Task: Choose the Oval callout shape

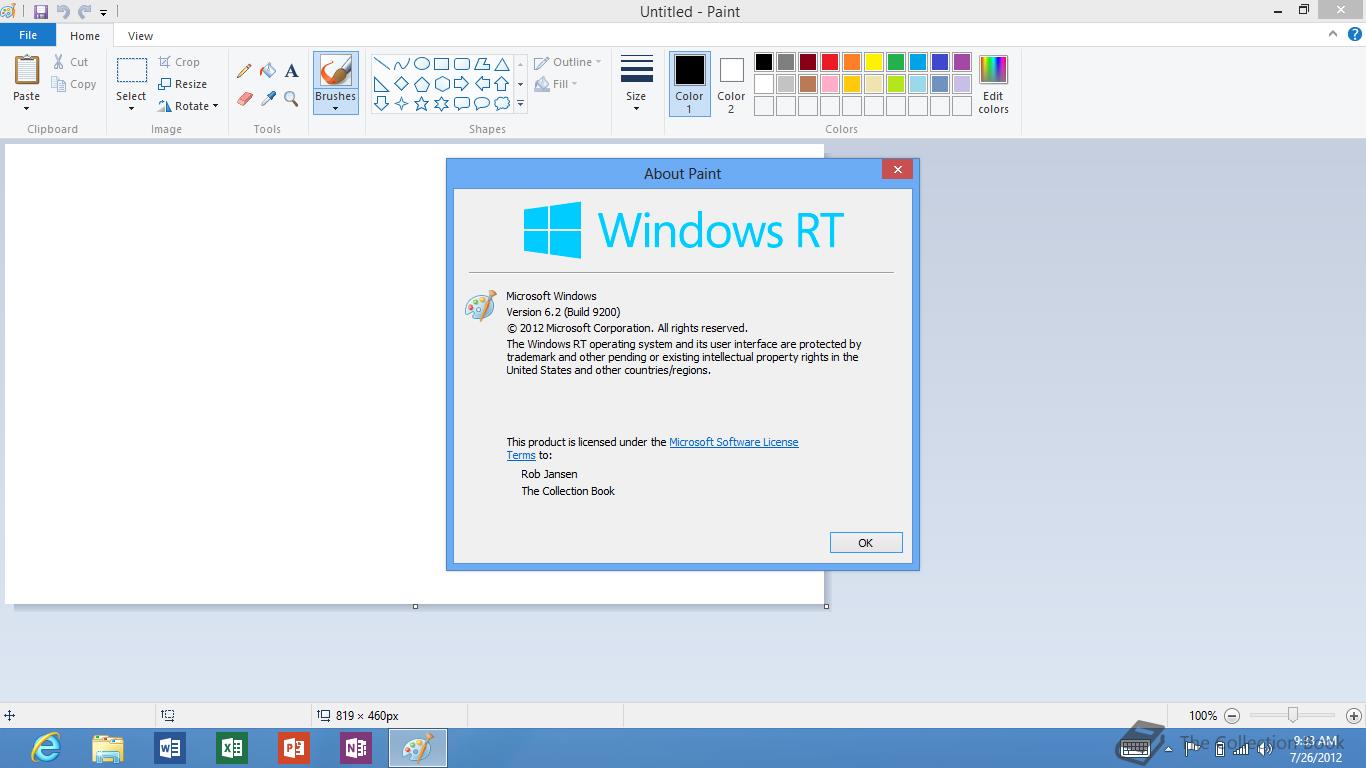Action: click(481, 104)
